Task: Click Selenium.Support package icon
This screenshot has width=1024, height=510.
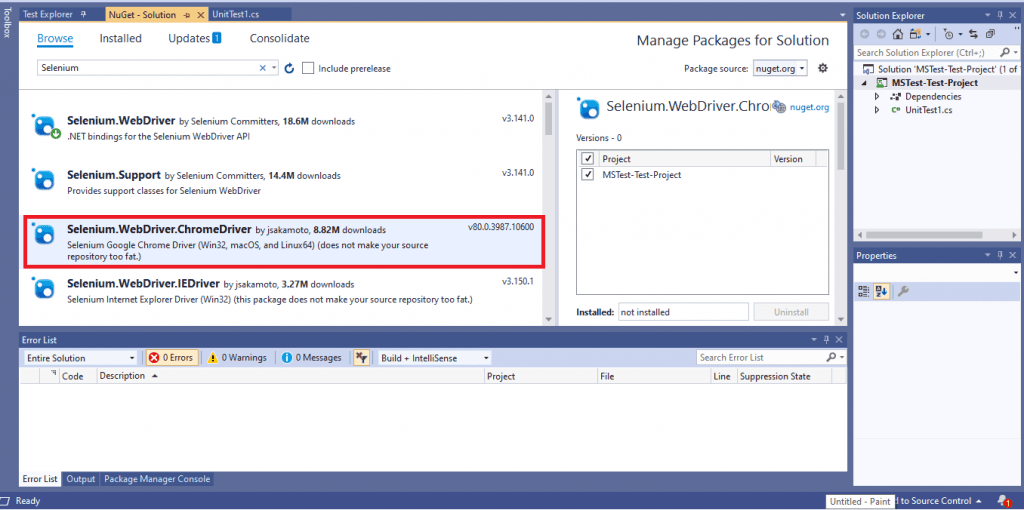Action: coord(44,179)
